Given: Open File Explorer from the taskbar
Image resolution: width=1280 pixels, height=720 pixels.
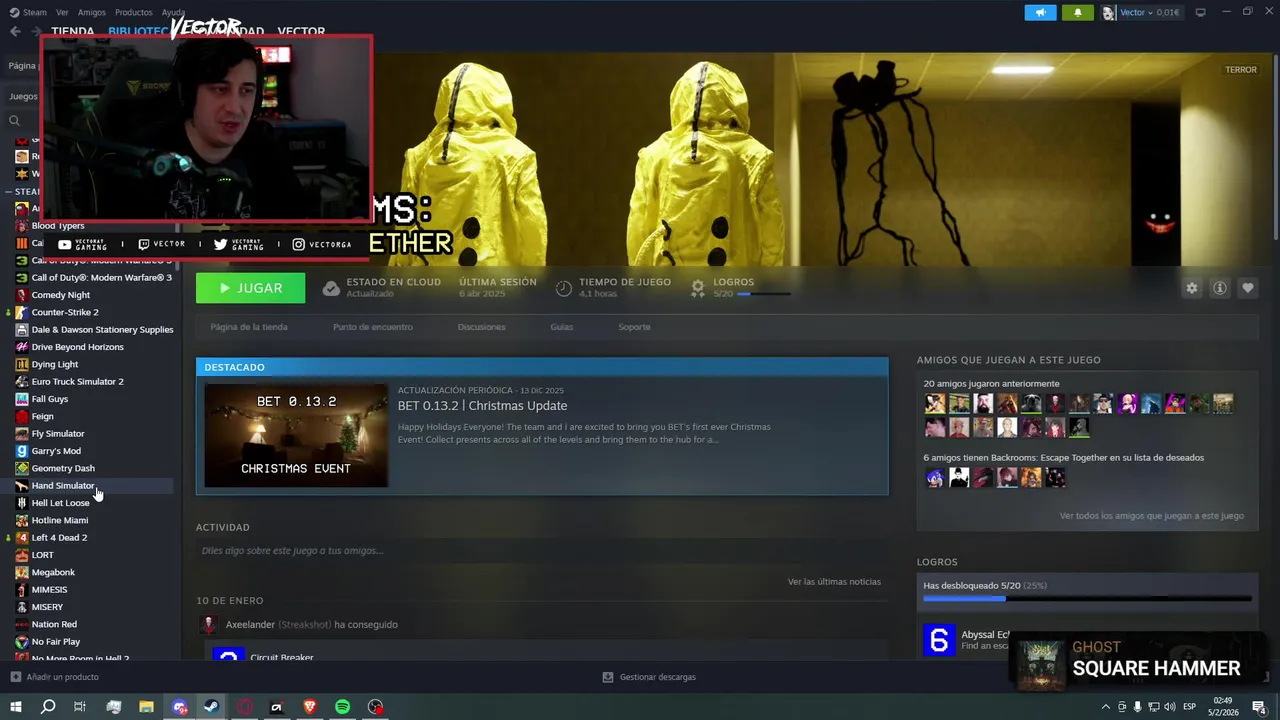Looking at the screenshot, I should click(x=146, y=707).
